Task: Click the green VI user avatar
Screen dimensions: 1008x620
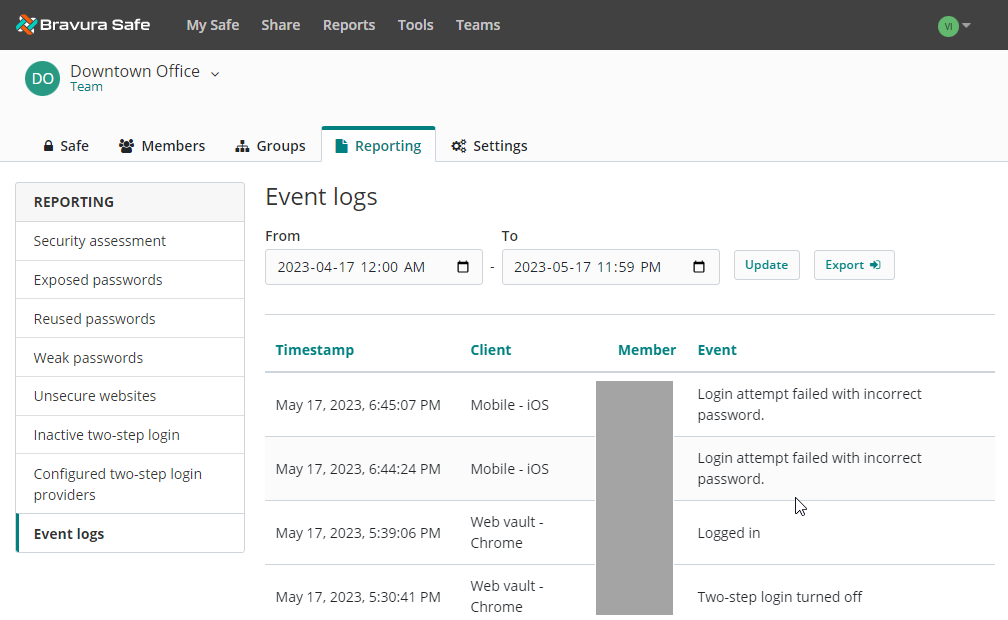Action: pyautogui.click(x=948, y=26)
